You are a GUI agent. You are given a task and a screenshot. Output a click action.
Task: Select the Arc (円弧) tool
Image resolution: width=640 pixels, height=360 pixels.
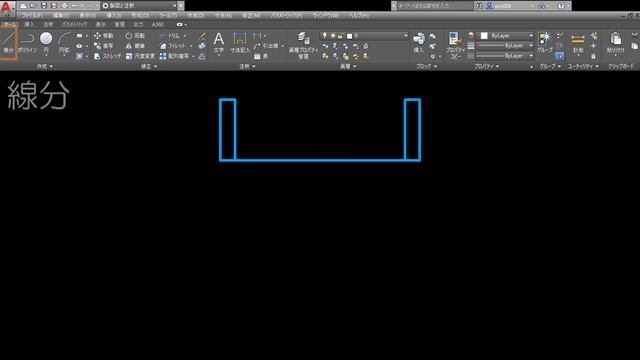point(64,43)
